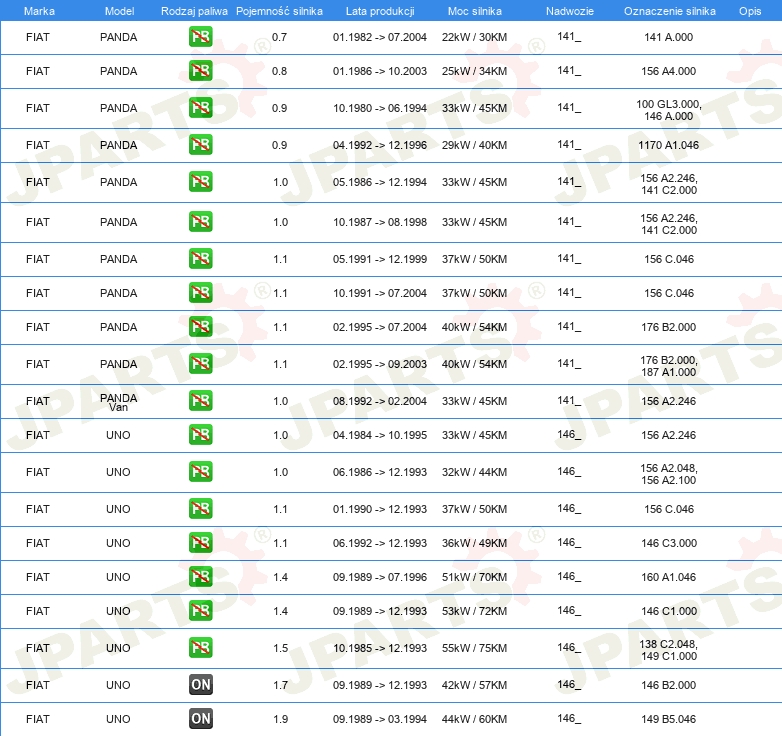Click the ON diesel icon for Uno 1.7
Screen dimensions: 782x736
click(200, 685)
